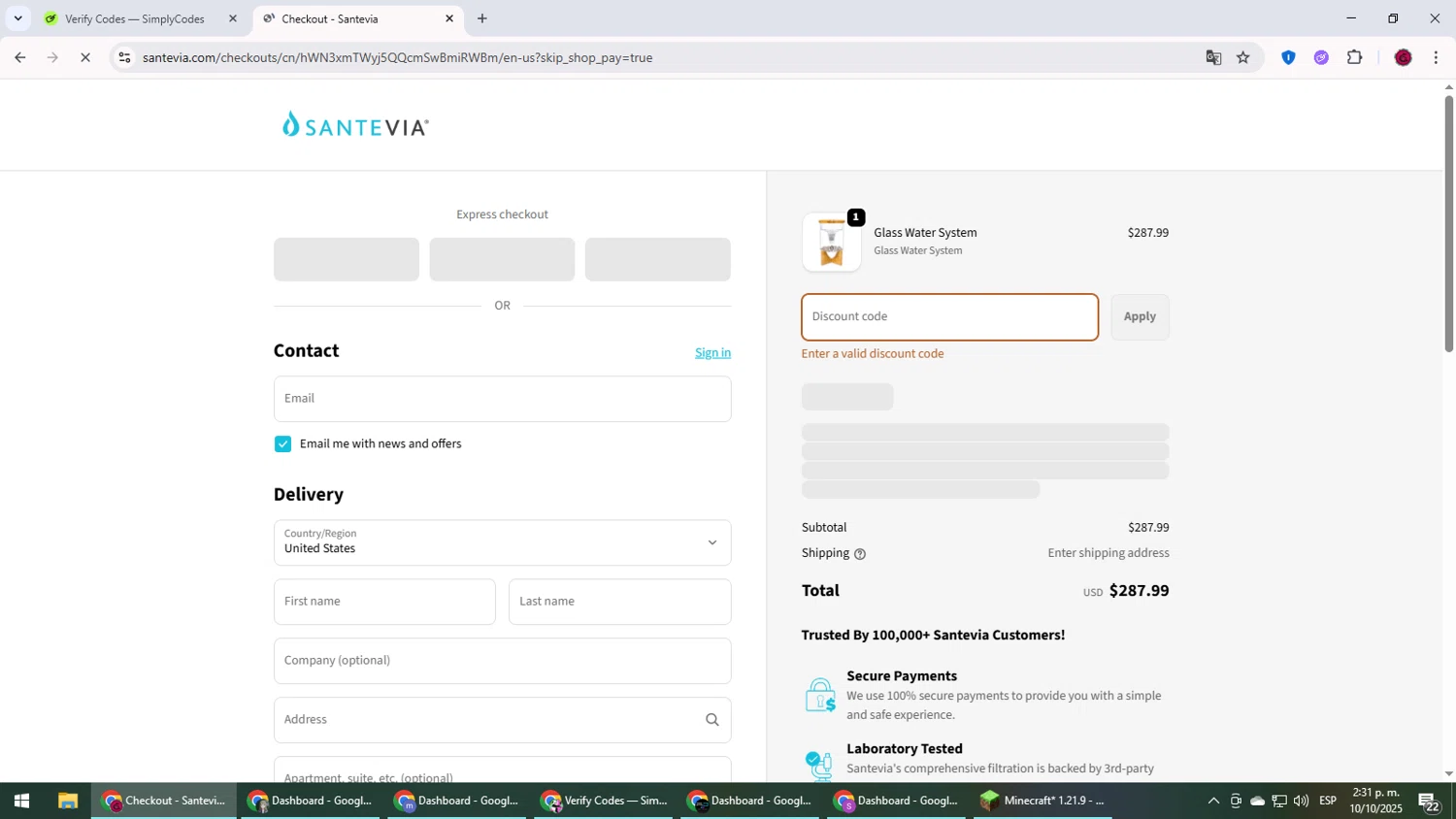
Task: Open the Chrome profile avatar
Action: (1403, 57)
